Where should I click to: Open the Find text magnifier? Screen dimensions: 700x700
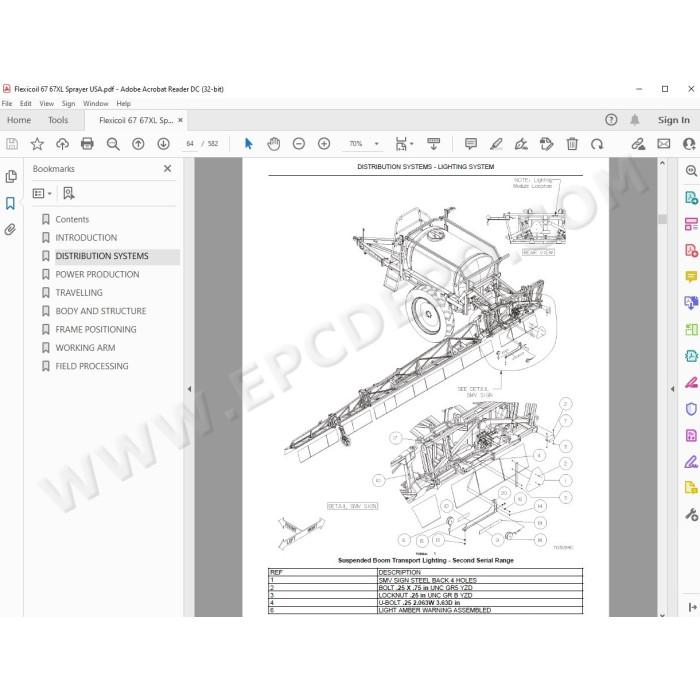113,144
